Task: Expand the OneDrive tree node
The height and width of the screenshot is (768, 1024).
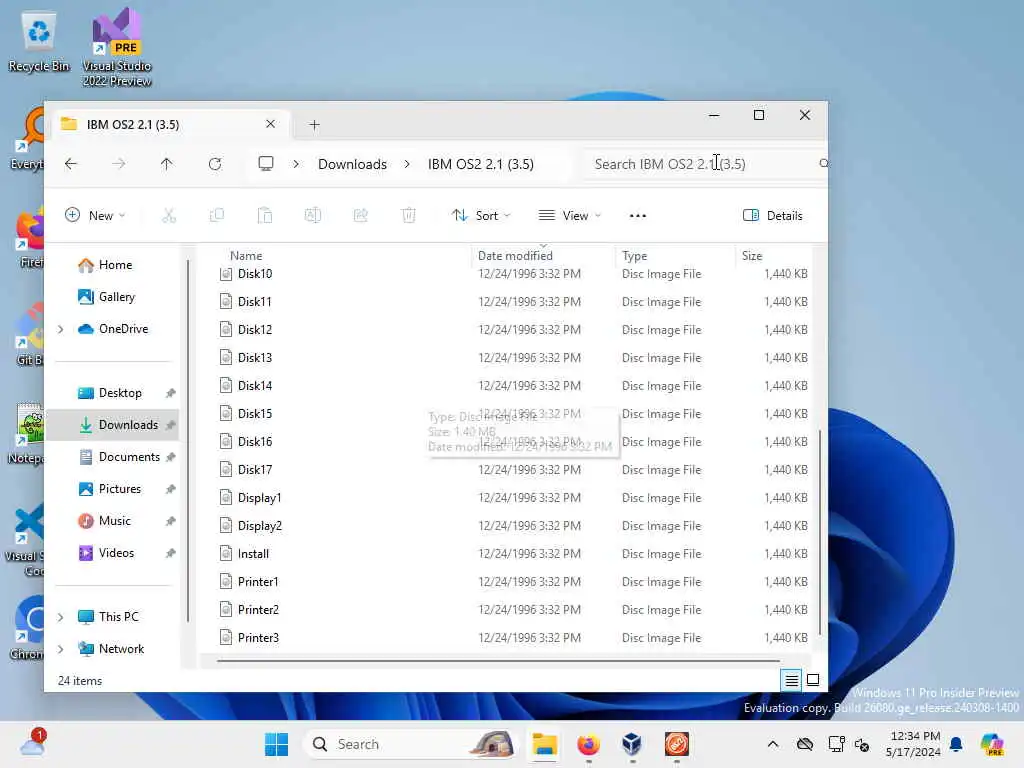Action: [61, 329]
